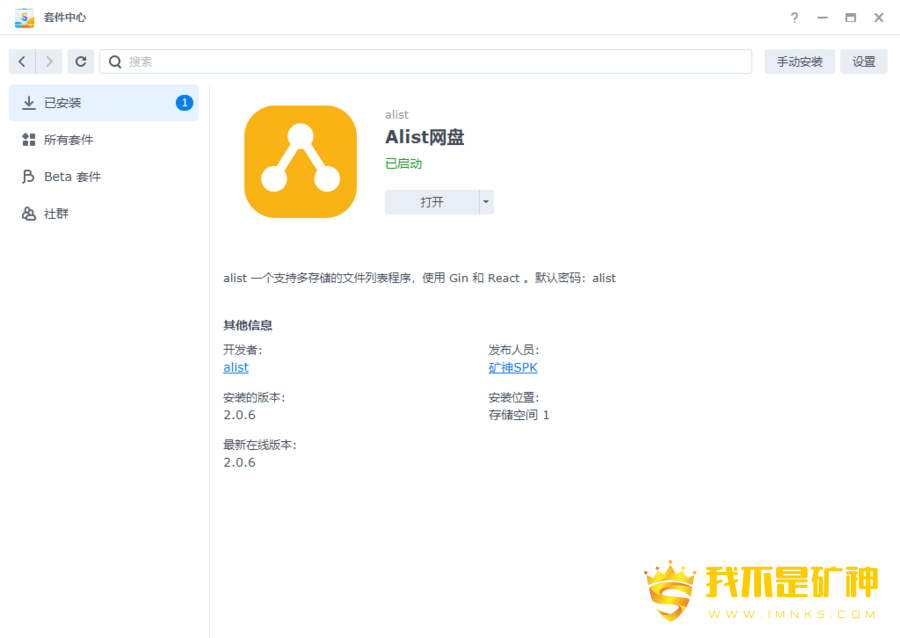900x638 pixels.
Task: Click the 手动安装 button
Action: click(x=800, y=61)
